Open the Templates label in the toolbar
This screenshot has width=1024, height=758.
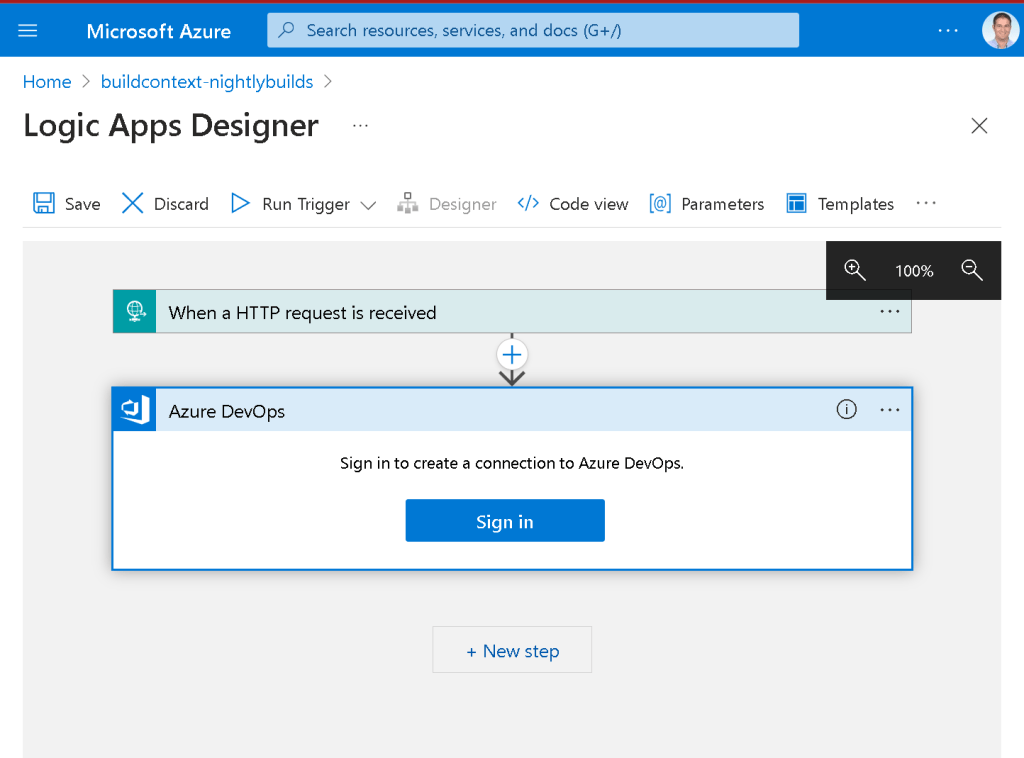[856, 204]
